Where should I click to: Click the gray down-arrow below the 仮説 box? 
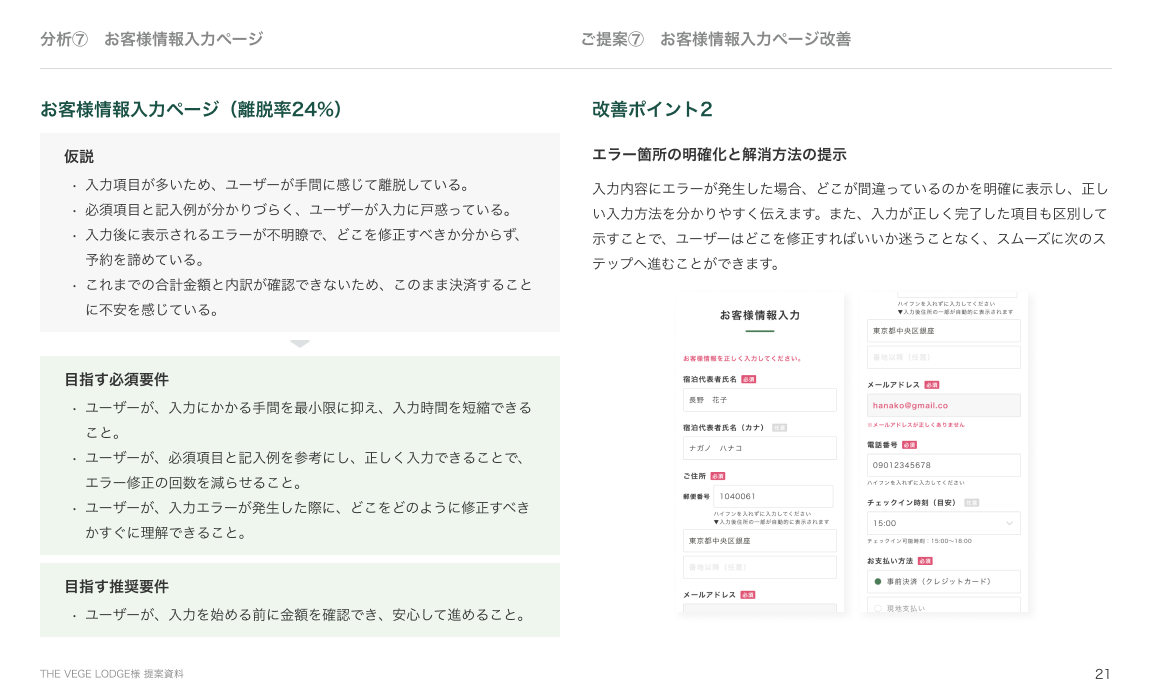(300, 344)
